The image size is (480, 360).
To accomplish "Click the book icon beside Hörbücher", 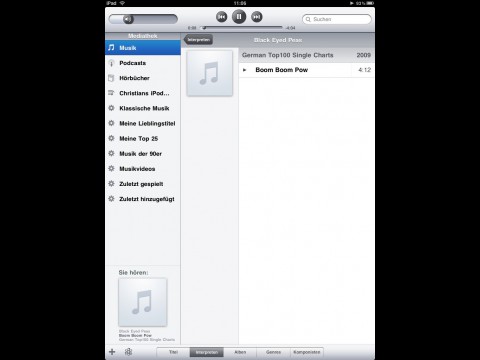I will coord(111,78).
